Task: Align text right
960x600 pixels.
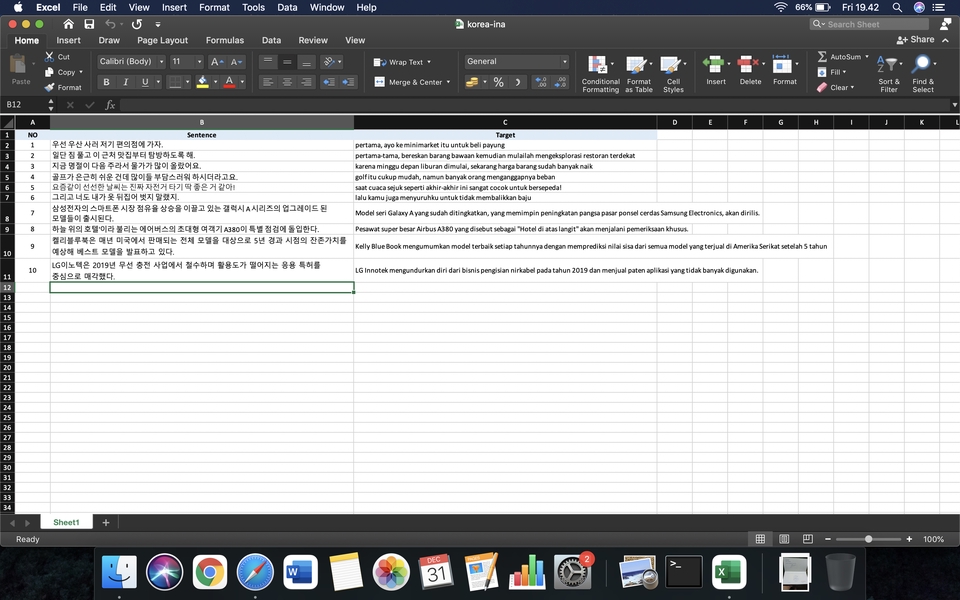Action: pos(307,82)
